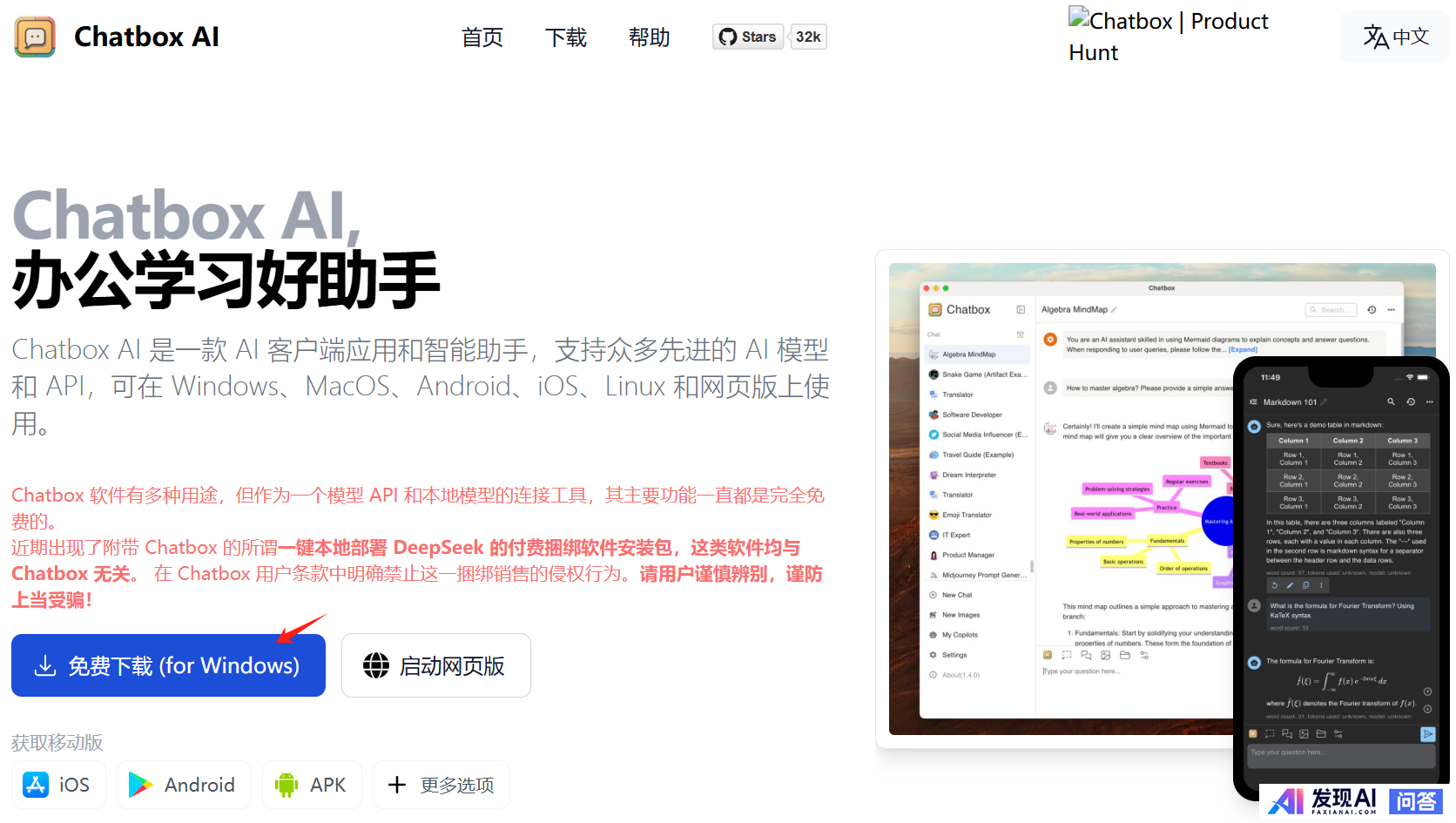
Task: Select Software Developer in screenshot sidebar
Action: pyautogui.click(x=977, y=415)
